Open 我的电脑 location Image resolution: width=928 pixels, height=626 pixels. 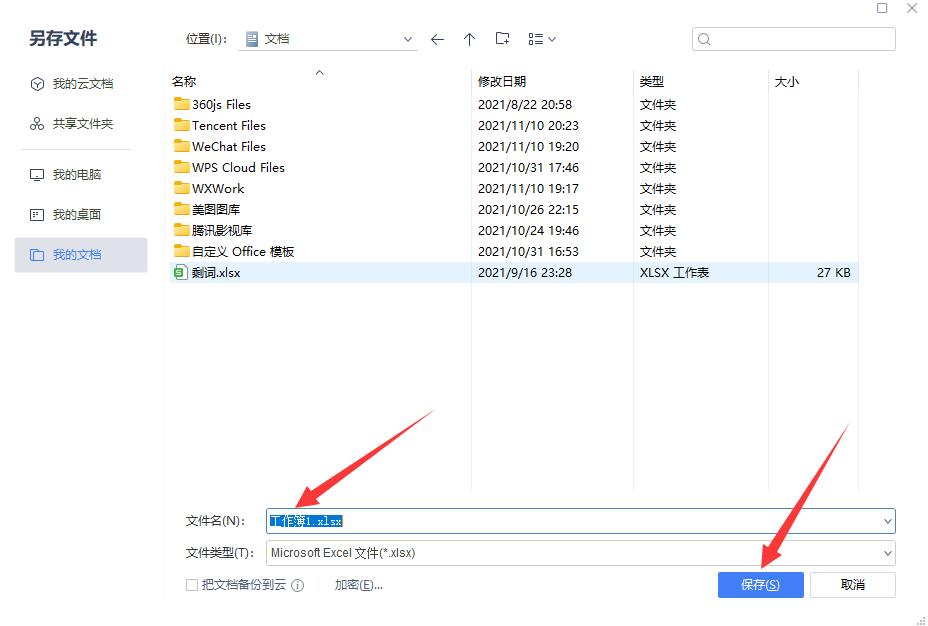click(x=76, y=175)
